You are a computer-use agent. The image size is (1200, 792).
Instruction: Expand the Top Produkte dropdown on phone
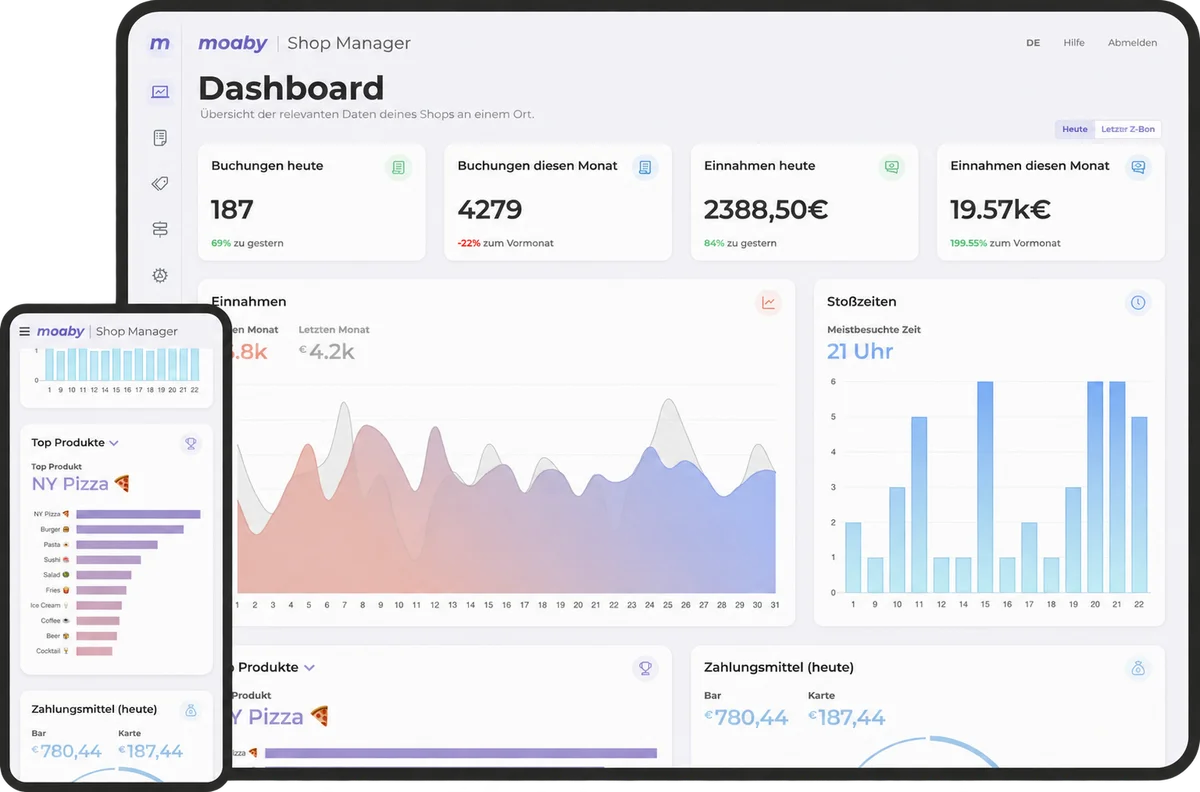[114, 443]
